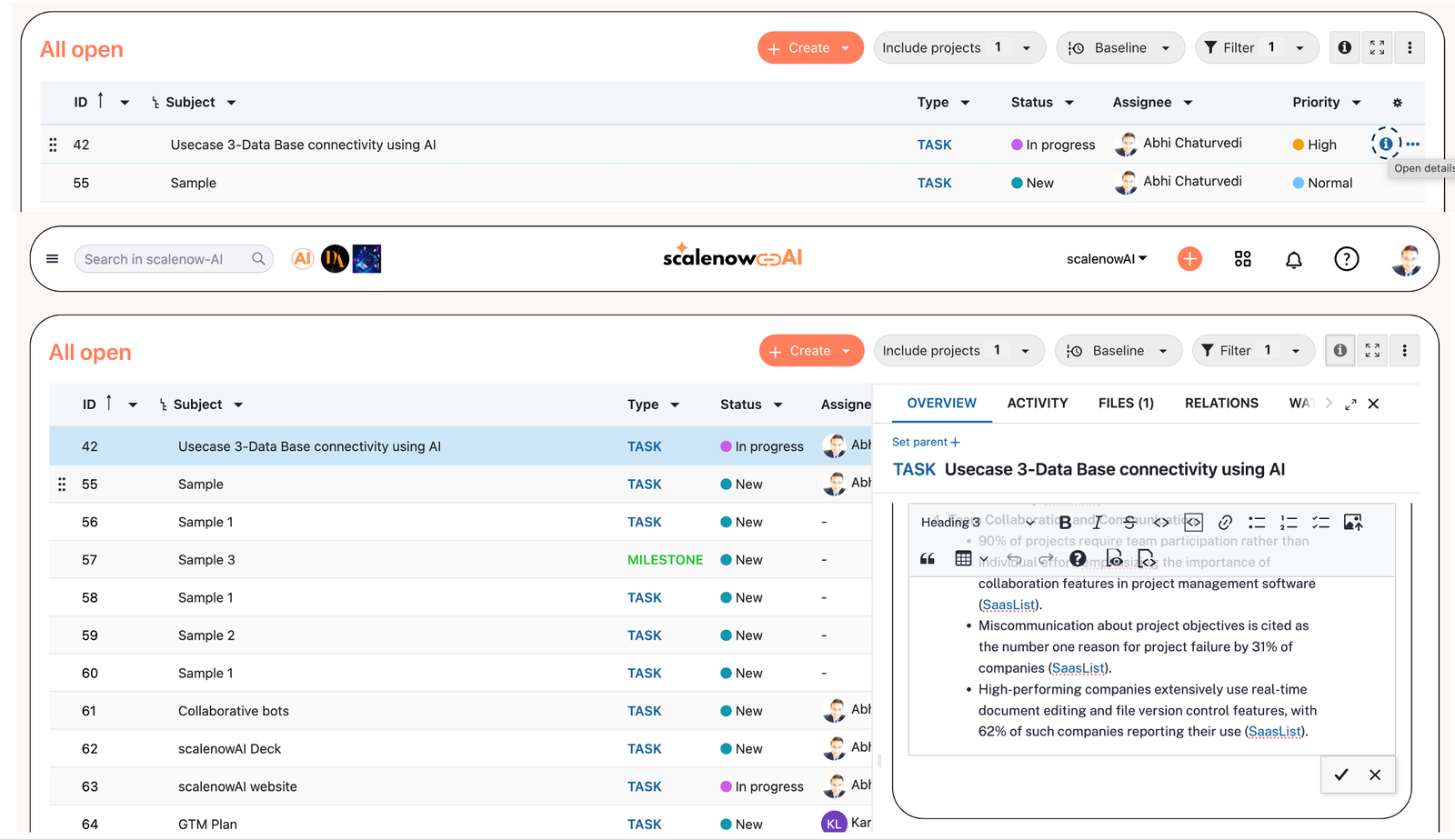Open notifications bell
The height and width of the screenshot is (840, 1455).
pos(1293,259)
